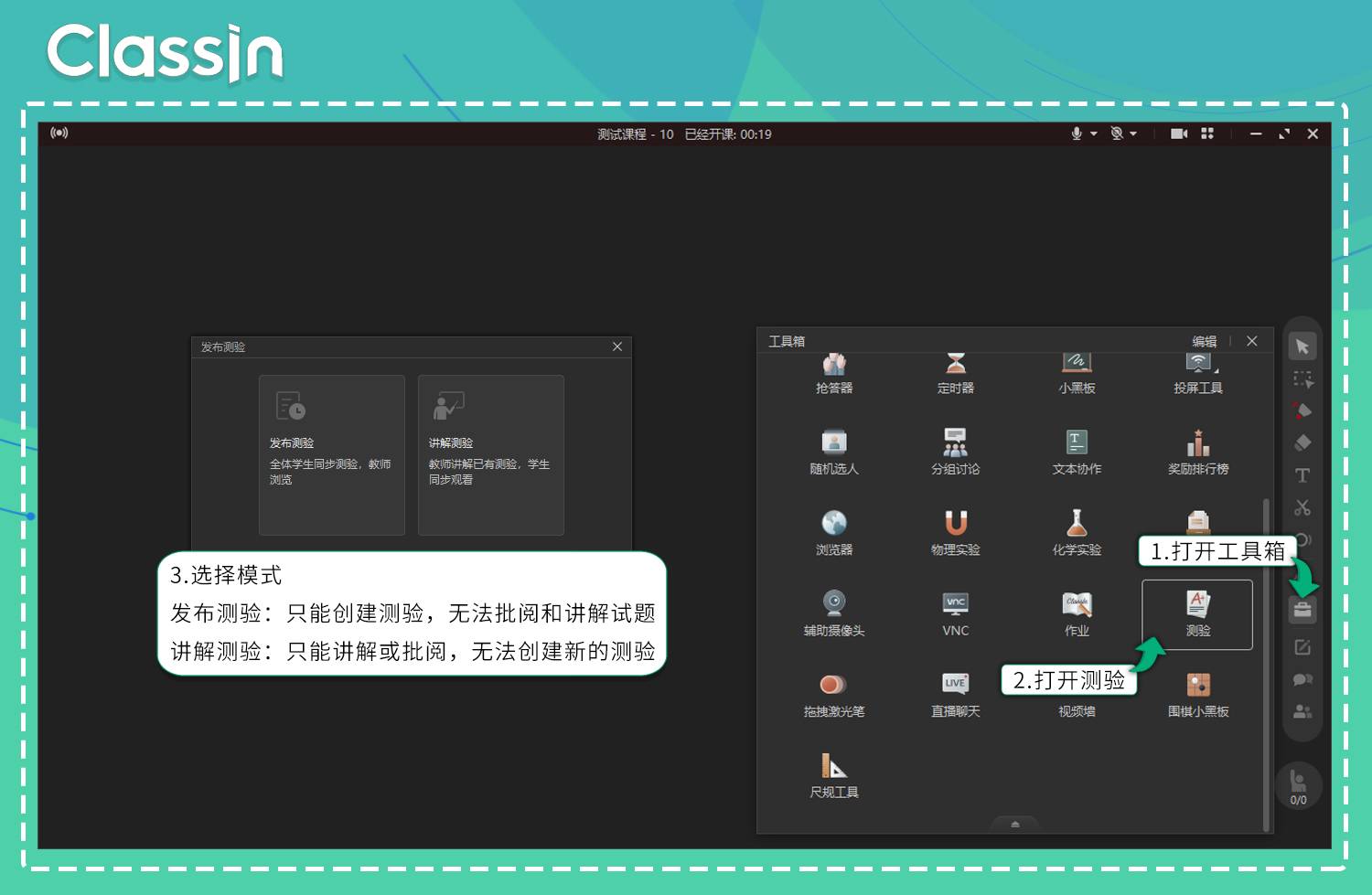This screenshot has height=895, width=1372.
Task: Launch 化学实验 chemistry experiment tool
Action: coord(1077,533)
